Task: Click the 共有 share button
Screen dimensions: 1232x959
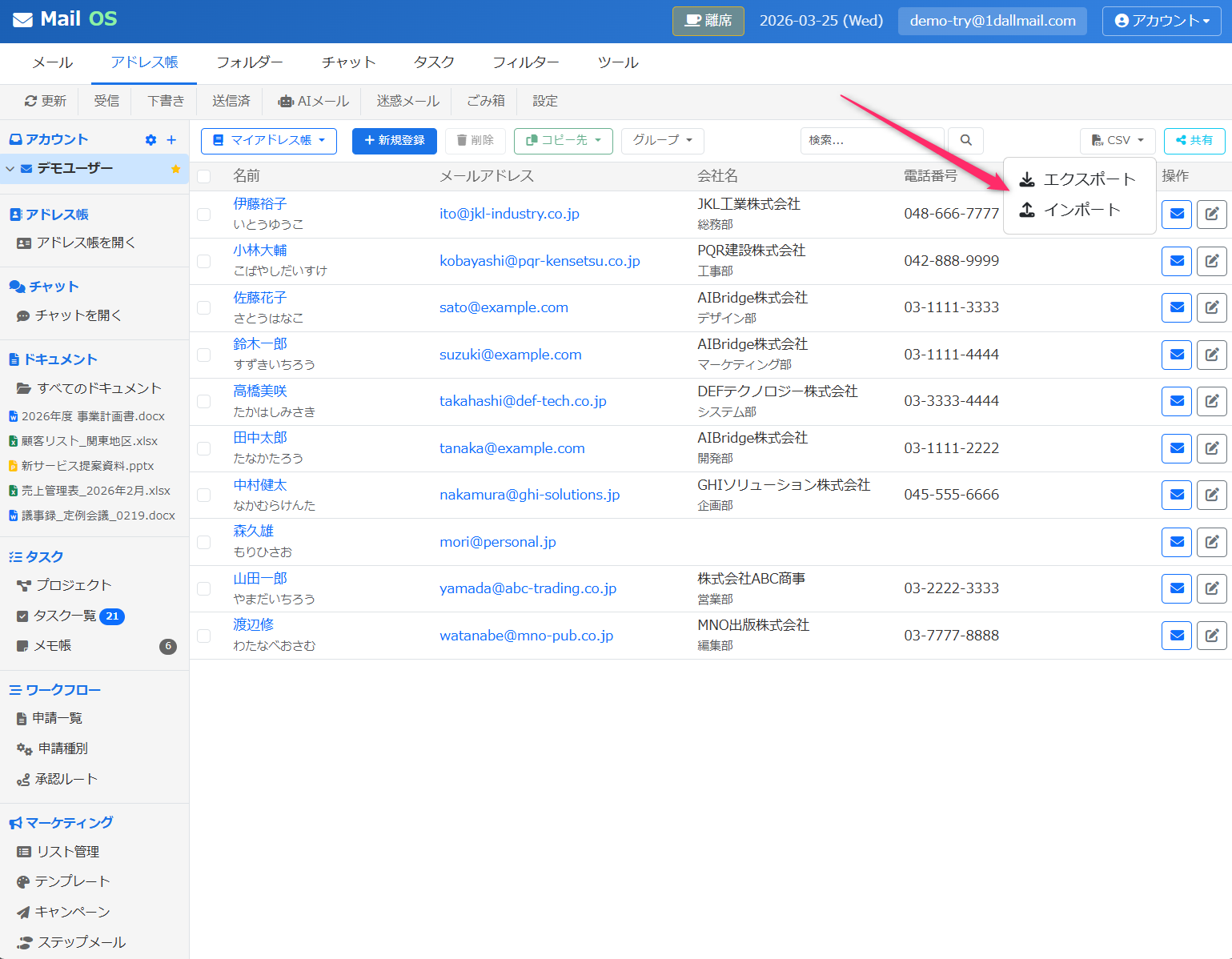Action: [x=1194, y=141]
